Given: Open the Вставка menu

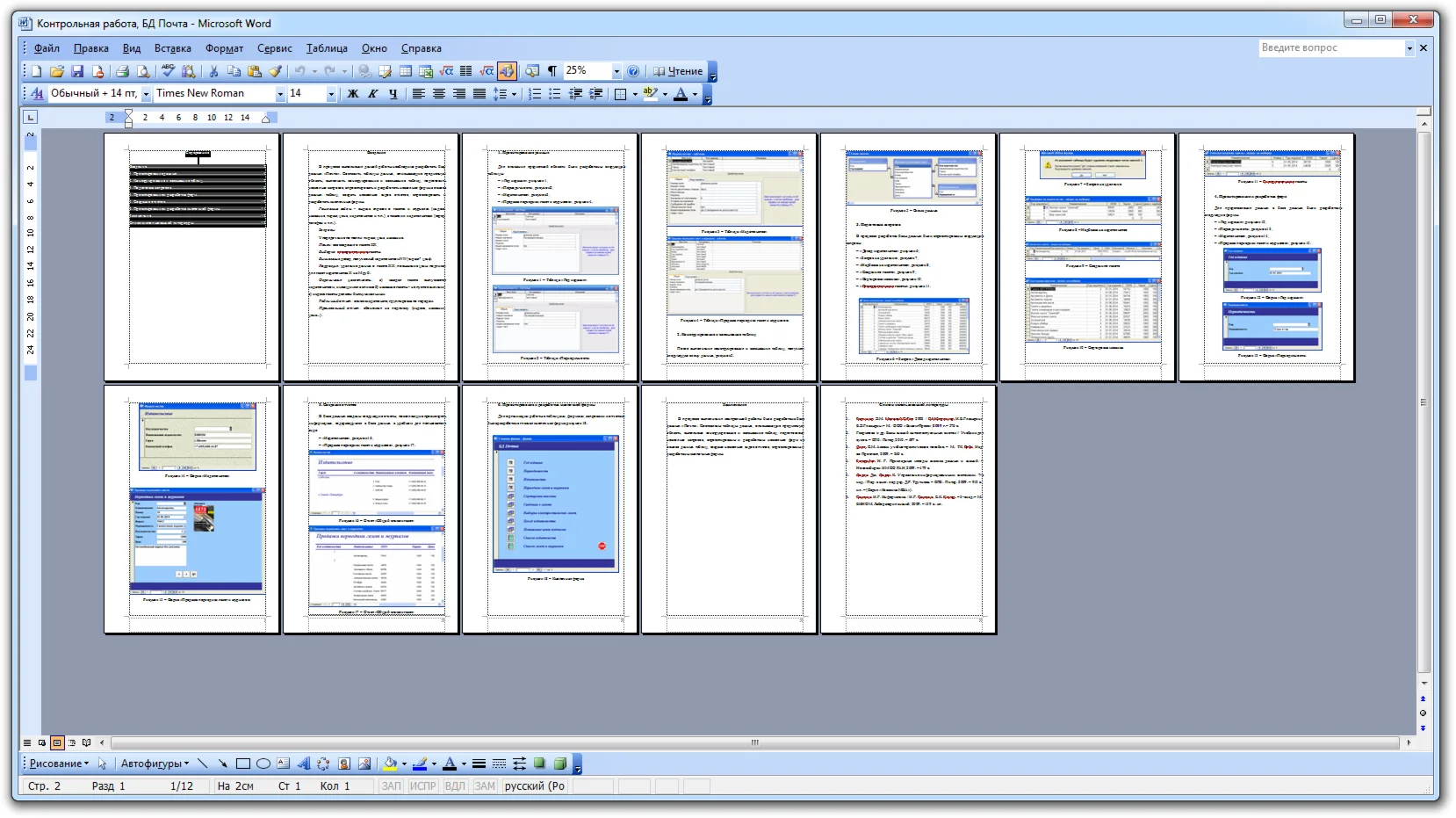Looking at the screenshot, I should pyautogui.click(x=172, y=48).
